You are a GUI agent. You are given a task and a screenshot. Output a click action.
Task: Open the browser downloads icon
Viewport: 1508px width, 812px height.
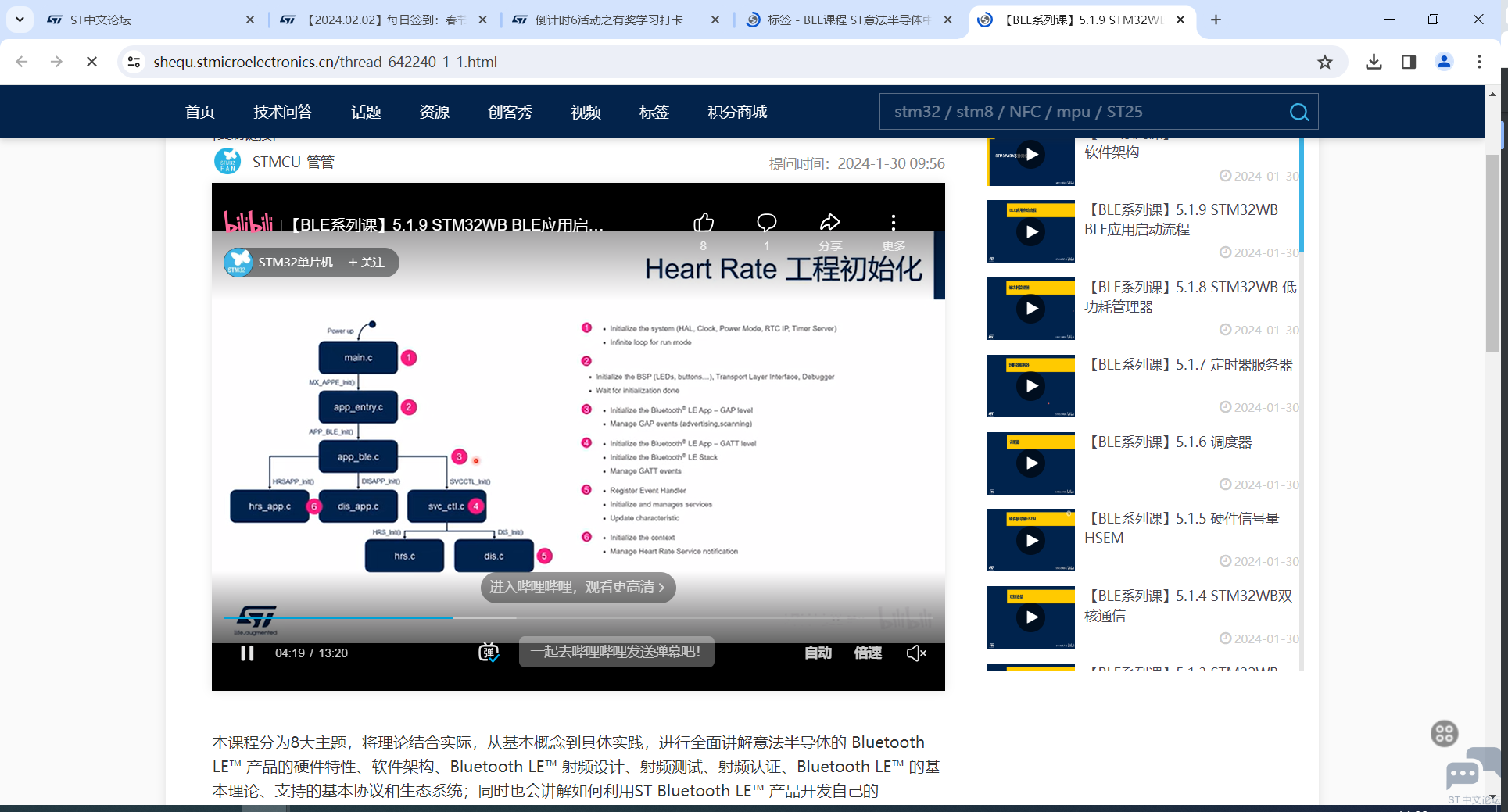(1374, 62)
